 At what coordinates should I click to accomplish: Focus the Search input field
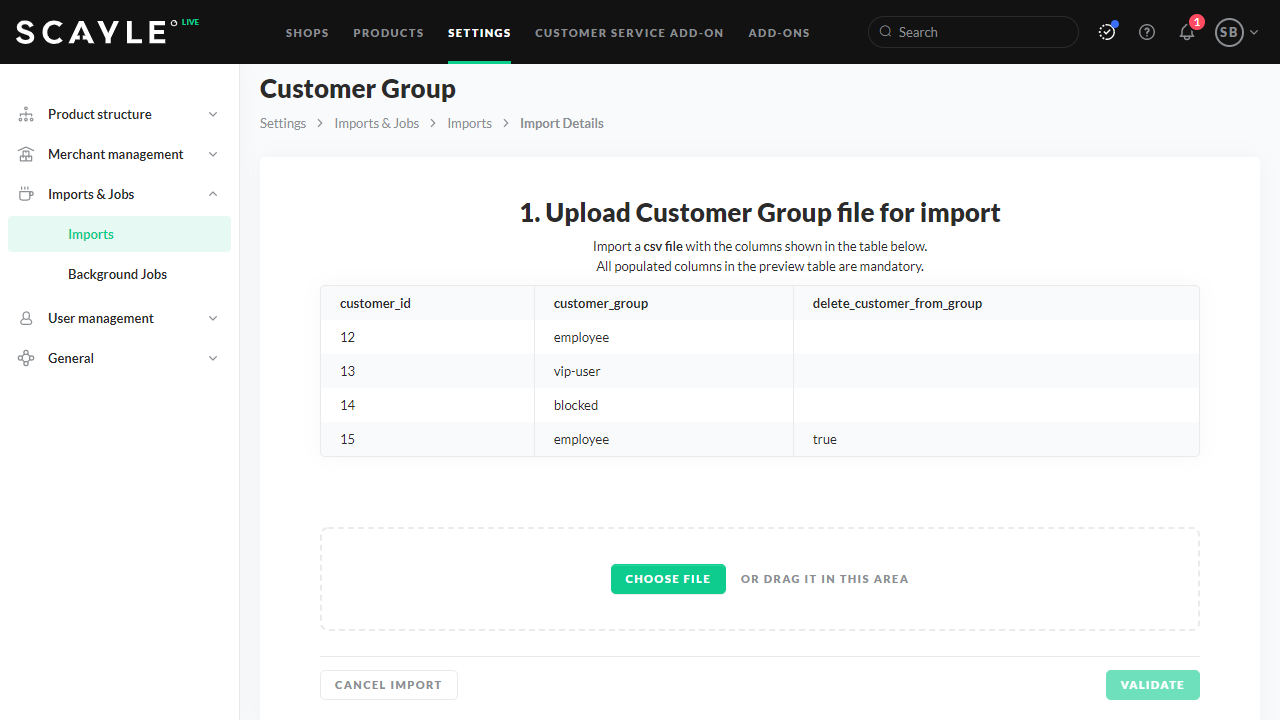click(984, 32)
